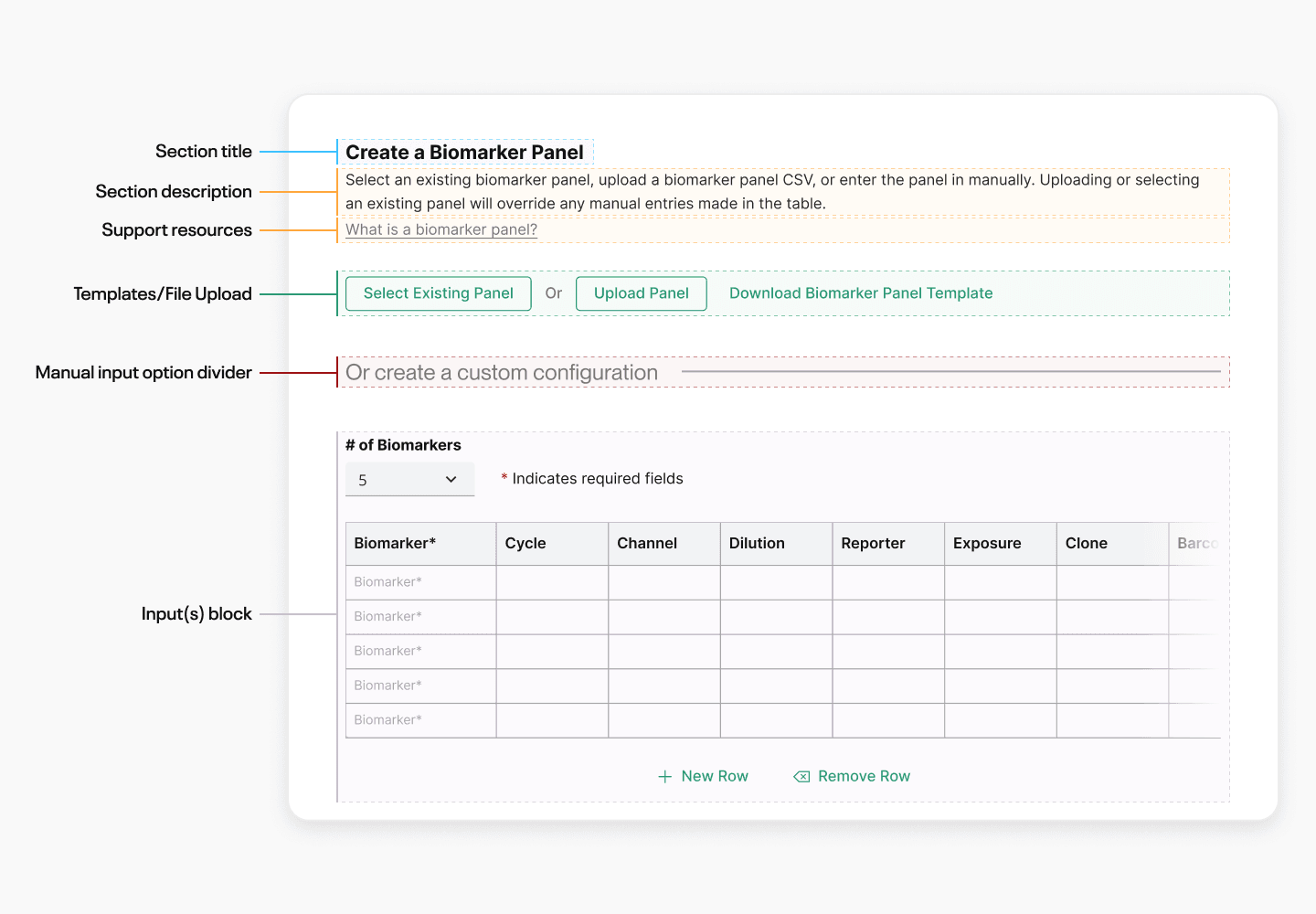Click the Upload Panel button
1316x914 pixels.
point(642,293)
